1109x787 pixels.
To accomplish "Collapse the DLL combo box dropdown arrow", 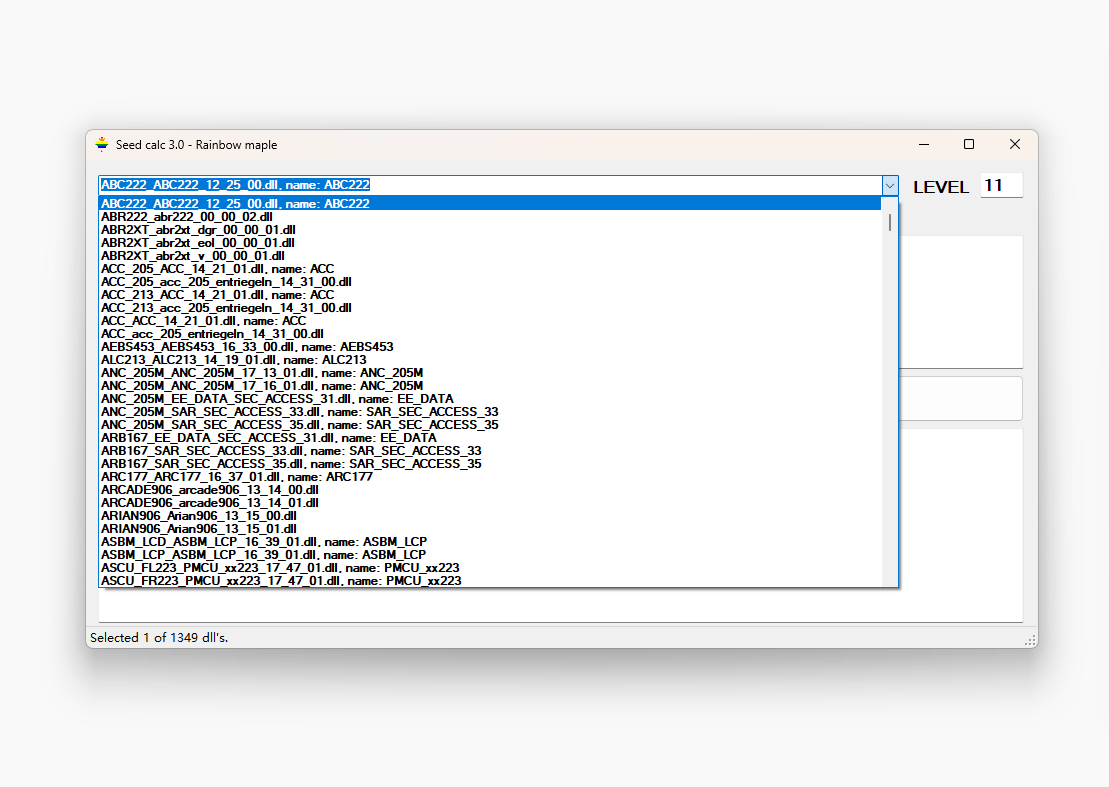I will (x=890, y=186).
